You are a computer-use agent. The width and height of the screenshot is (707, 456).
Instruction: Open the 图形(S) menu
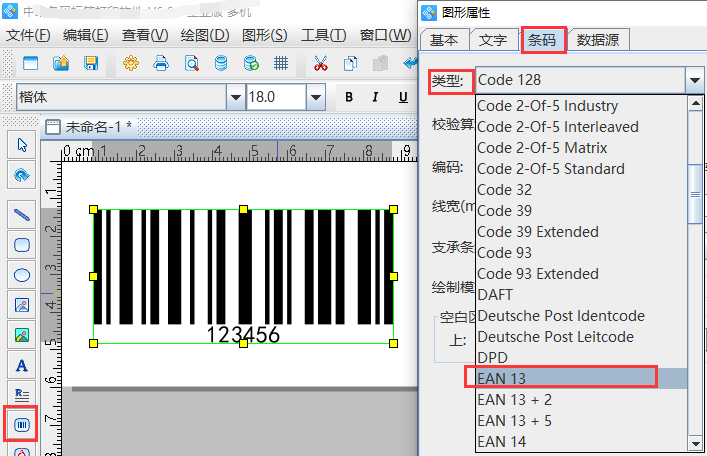pos(265,35)
